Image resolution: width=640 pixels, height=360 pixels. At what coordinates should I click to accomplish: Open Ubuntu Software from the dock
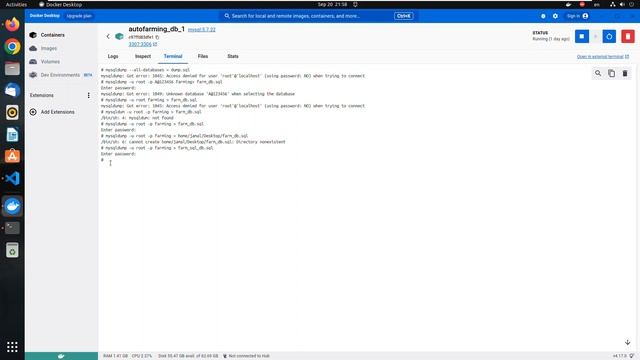click(12, 156)
